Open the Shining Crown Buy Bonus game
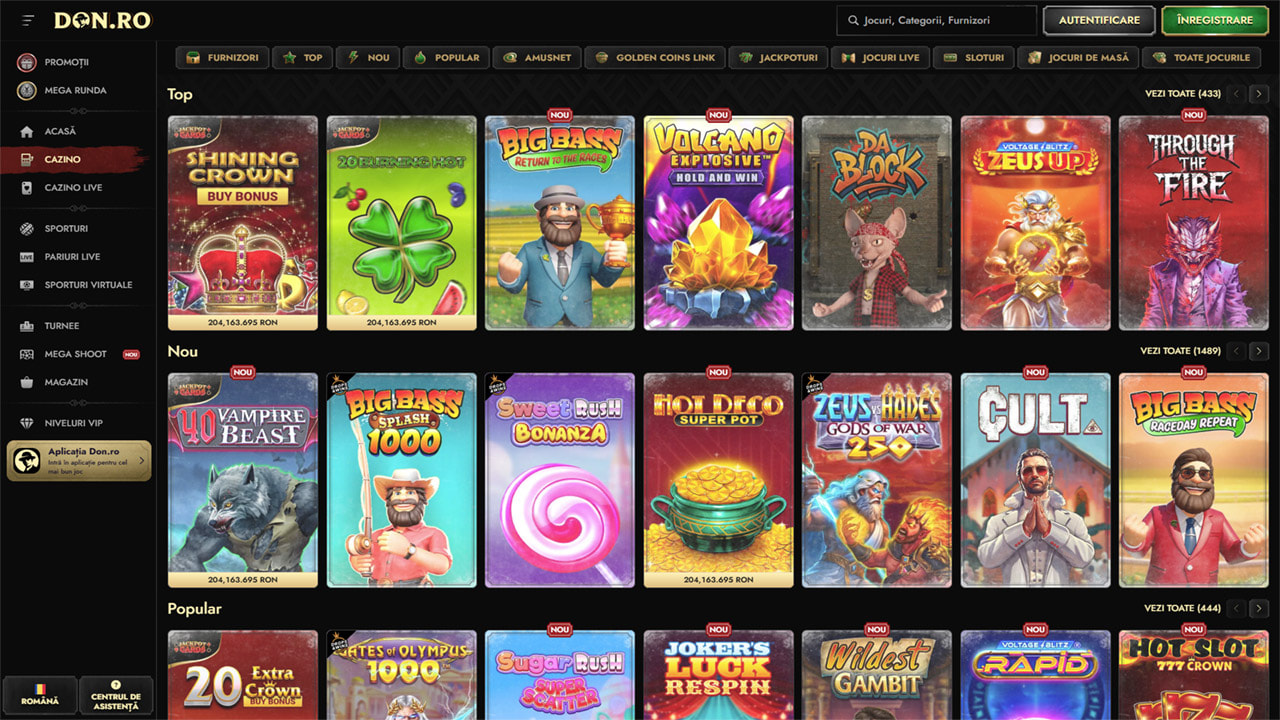Image resolution: width=1280 pixels, height=720 pixels. pos(243,223)
